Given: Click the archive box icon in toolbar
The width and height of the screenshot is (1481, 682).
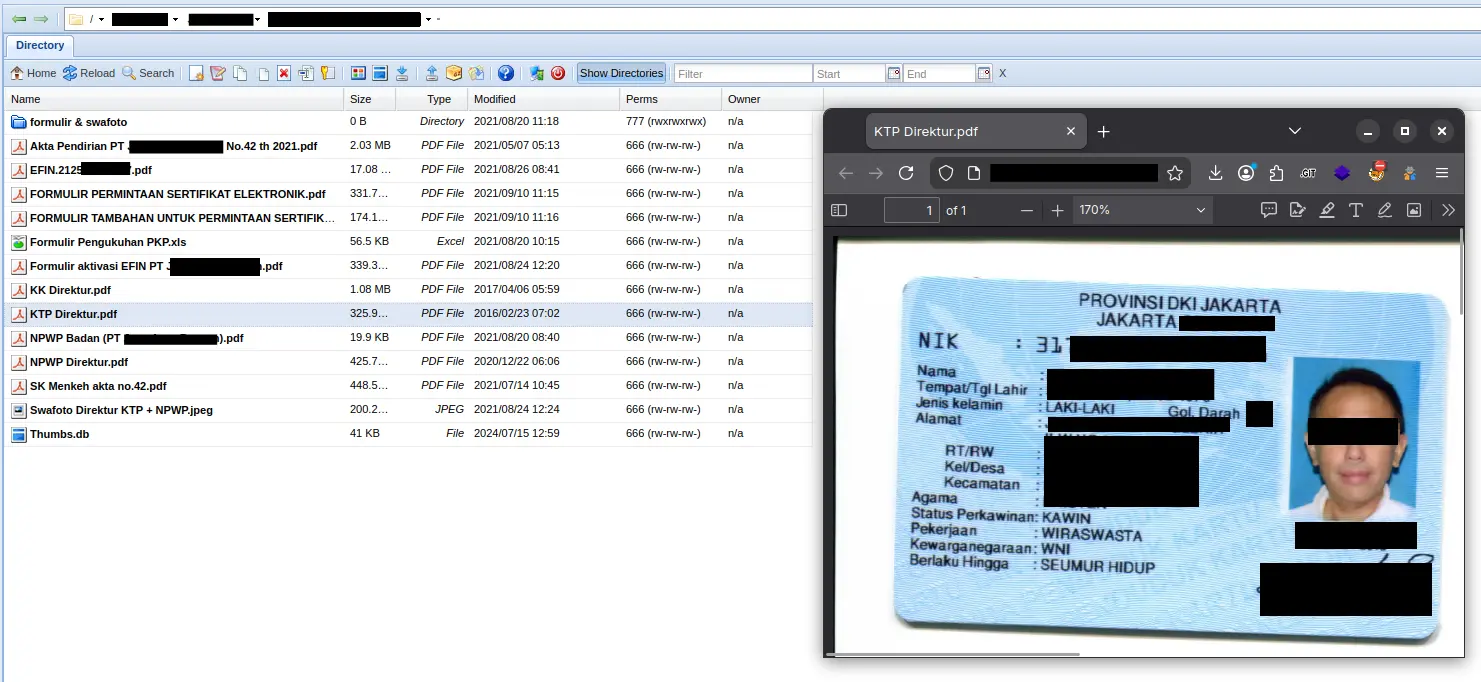Looking at the screenshot, I should point(454,73).
